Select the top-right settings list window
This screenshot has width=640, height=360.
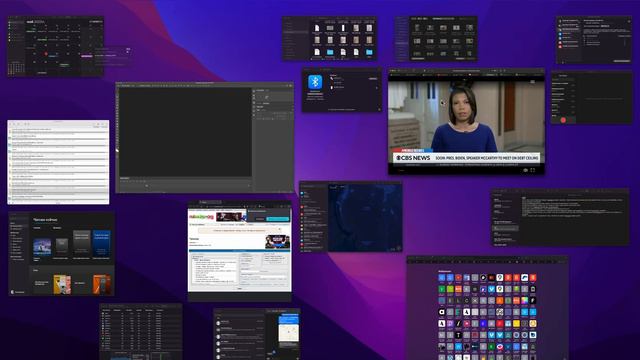point(594,40)
